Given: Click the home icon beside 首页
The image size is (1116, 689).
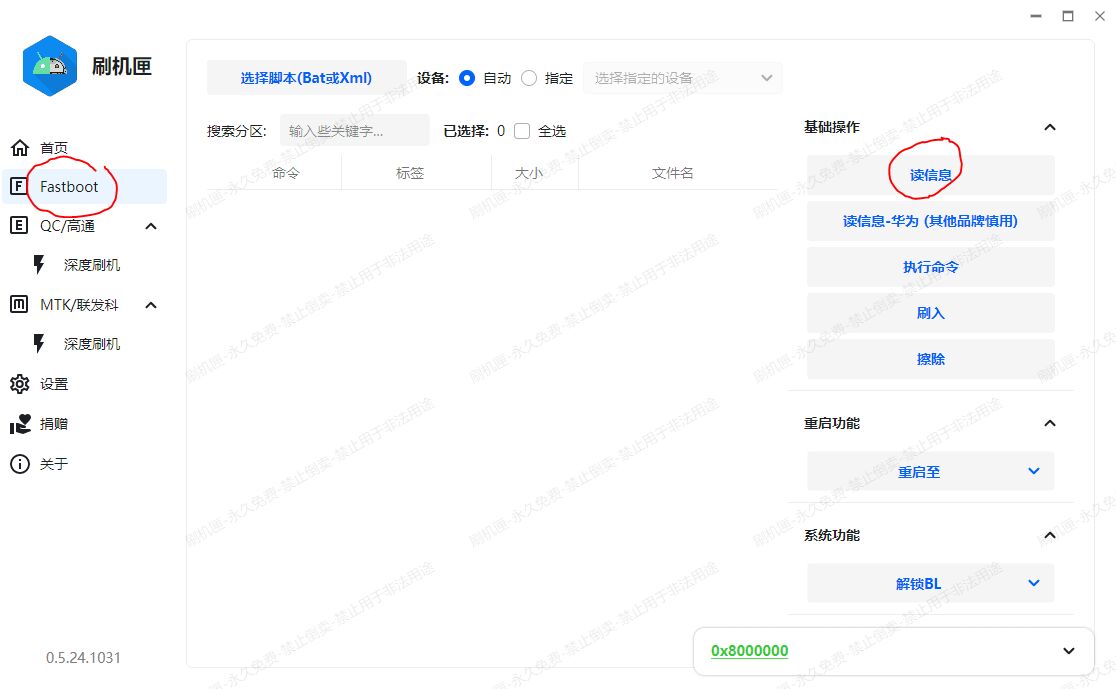Looking at the screenshot, I should [x=19, y=148].
